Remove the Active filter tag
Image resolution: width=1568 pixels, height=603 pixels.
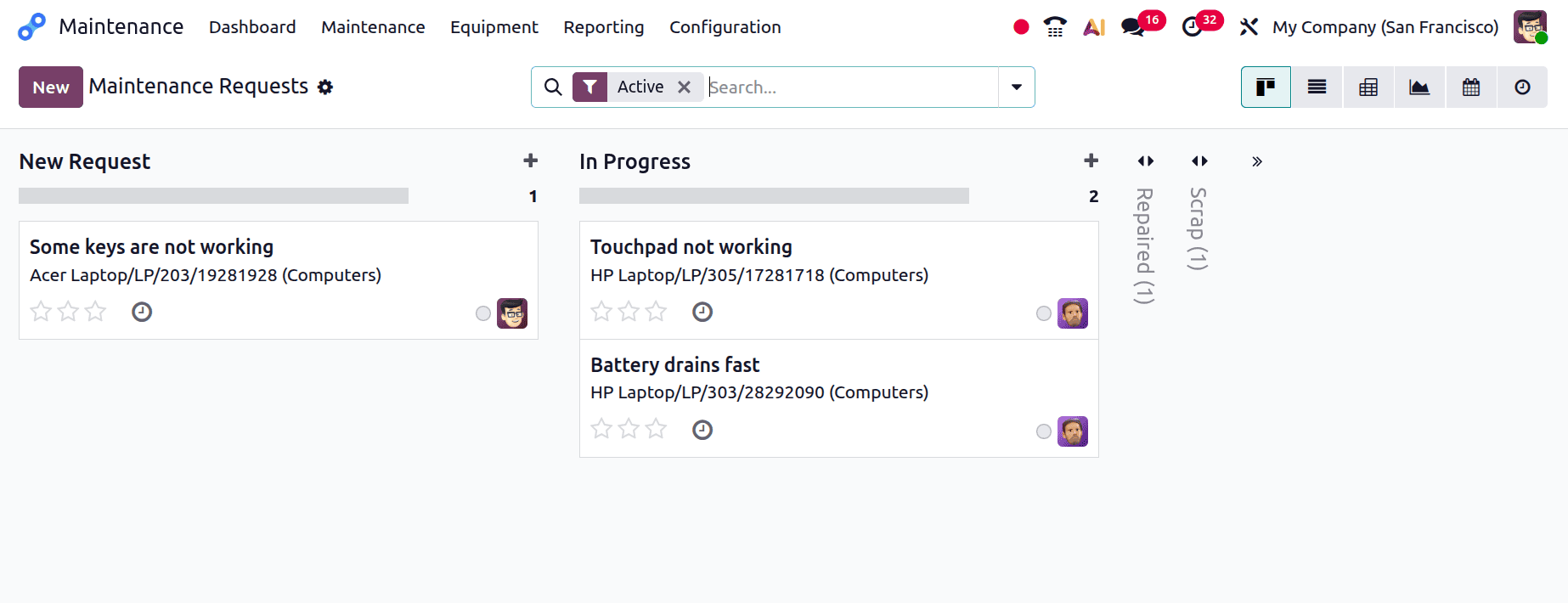684,87
